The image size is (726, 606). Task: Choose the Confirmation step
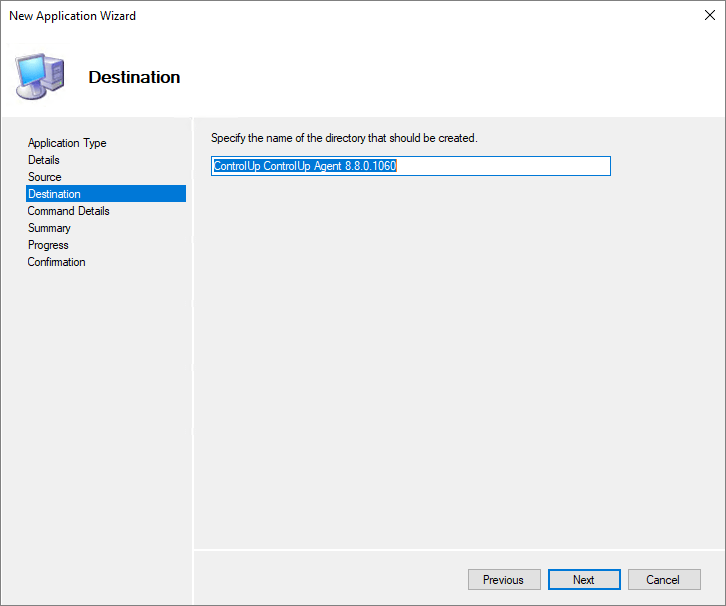57,262
